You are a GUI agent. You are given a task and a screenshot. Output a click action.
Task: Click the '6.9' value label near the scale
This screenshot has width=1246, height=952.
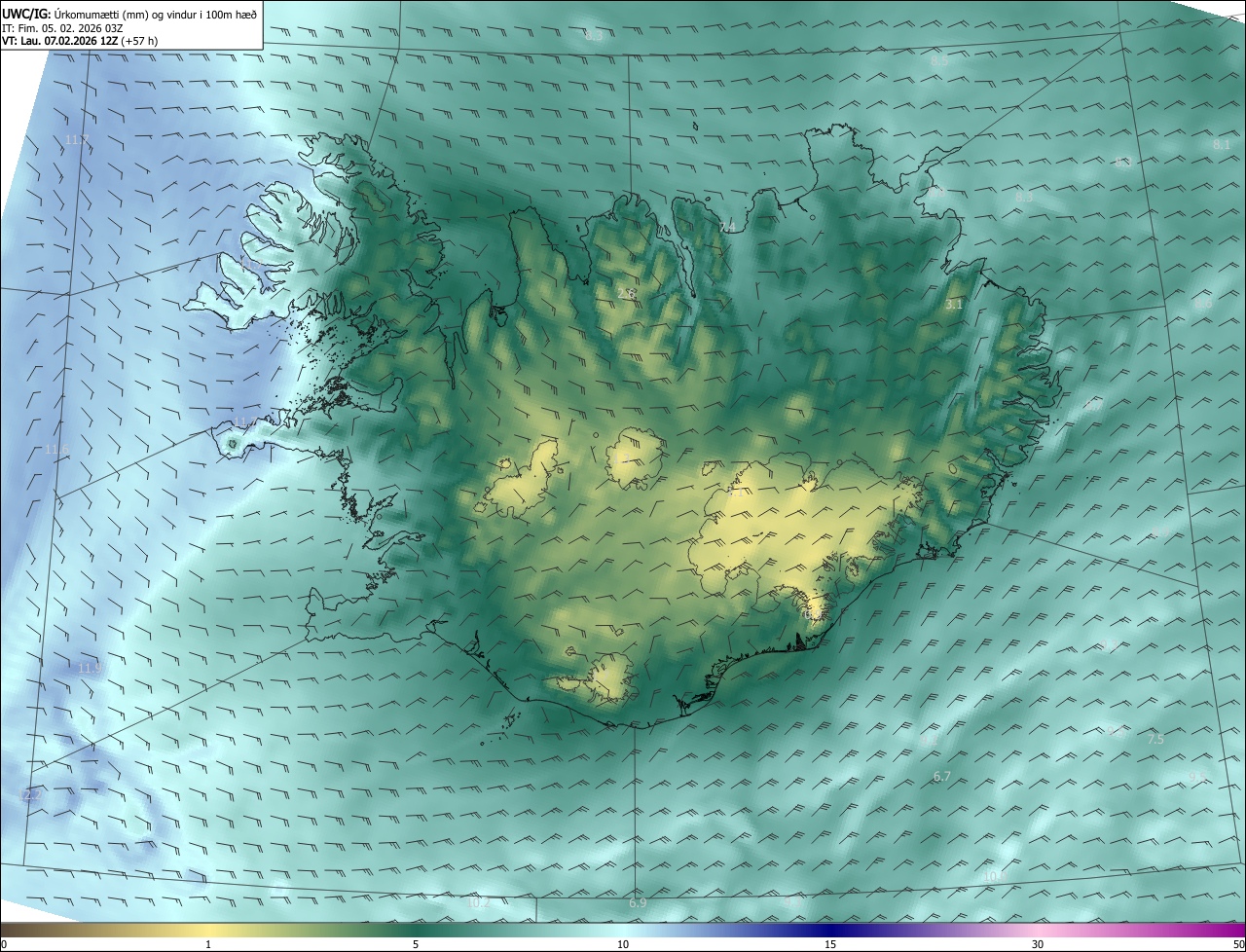point(638,903)
